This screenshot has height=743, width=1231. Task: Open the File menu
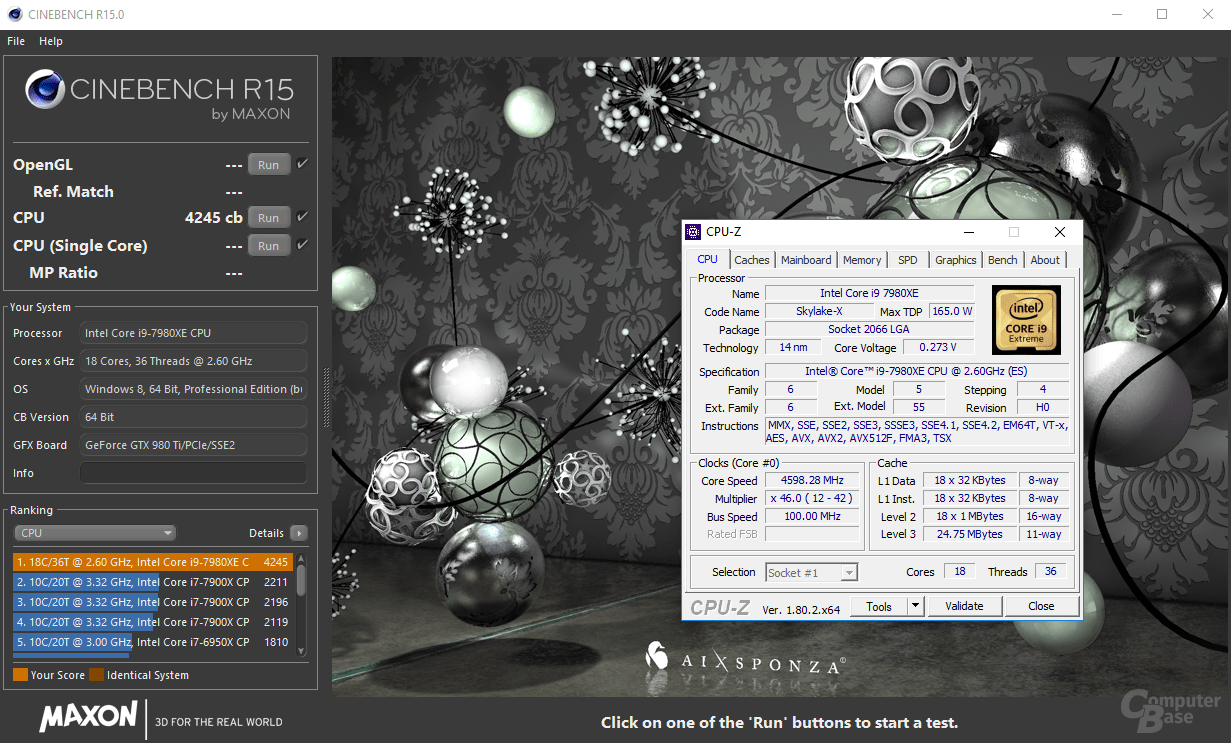click(x=16, y=41)
